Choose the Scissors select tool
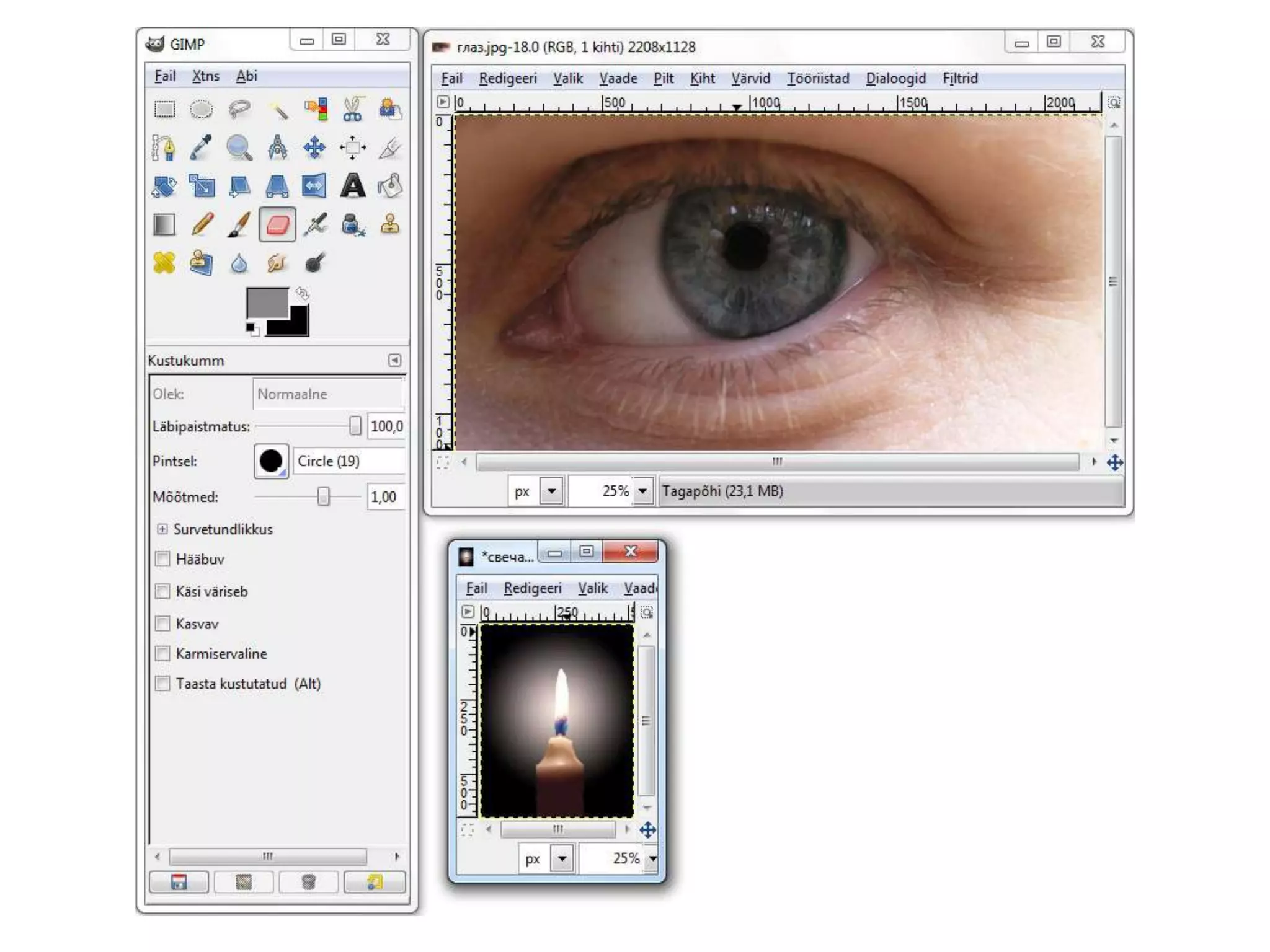The height and width of the screenshot is (952, 1270). point(352,110)
